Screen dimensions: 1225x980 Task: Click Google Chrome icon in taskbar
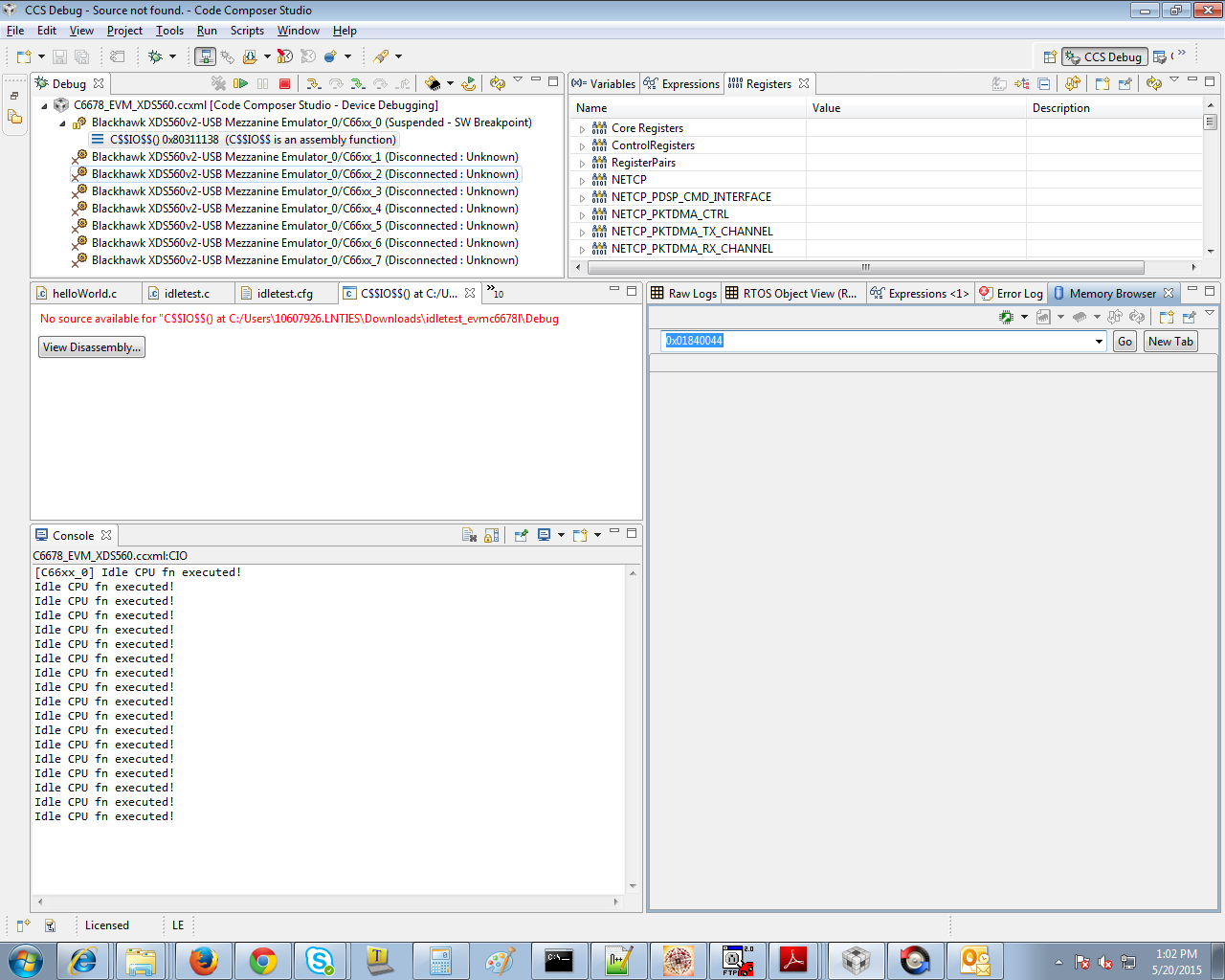point(263,960)
